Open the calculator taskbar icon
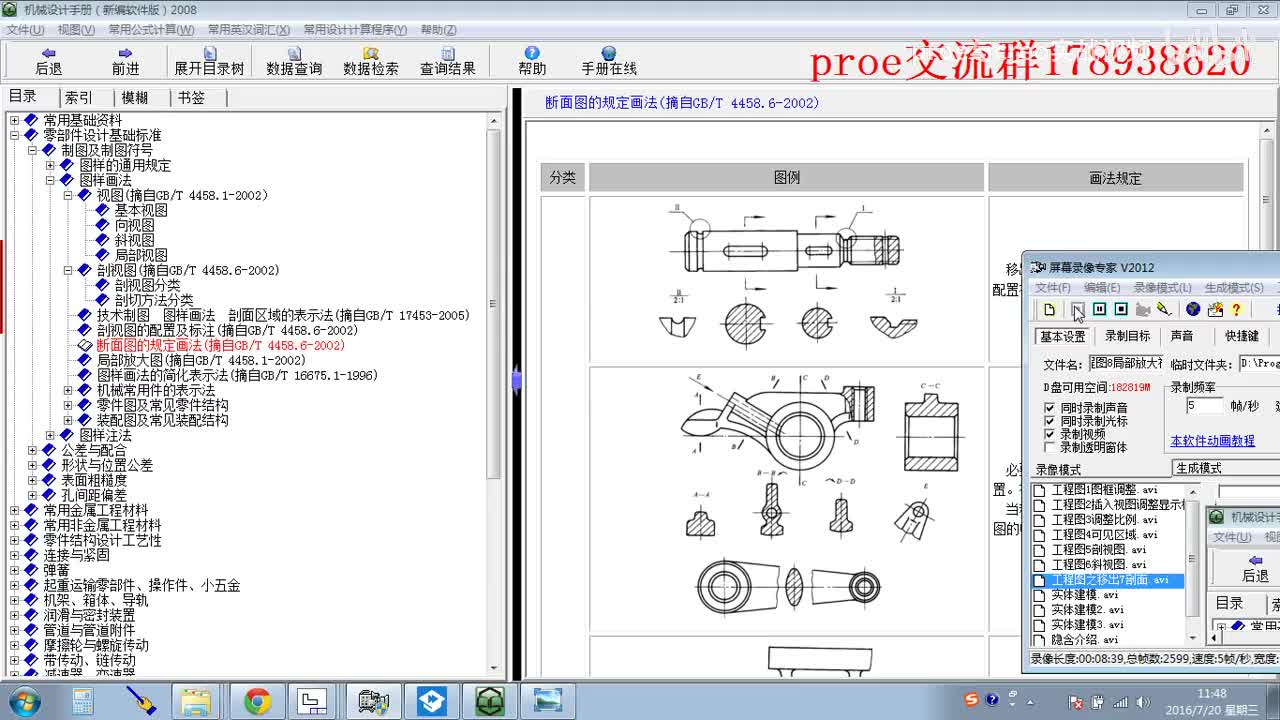The height and width of the screenshot is (720, 1280). point(83,702)
